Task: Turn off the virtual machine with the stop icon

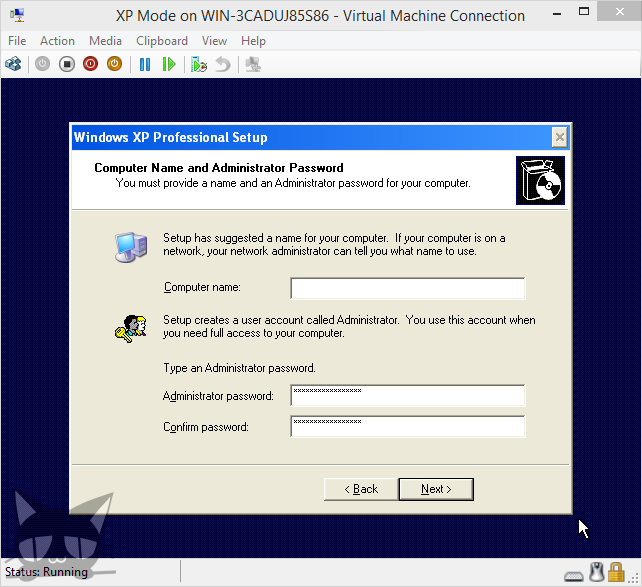Action: 67,64
